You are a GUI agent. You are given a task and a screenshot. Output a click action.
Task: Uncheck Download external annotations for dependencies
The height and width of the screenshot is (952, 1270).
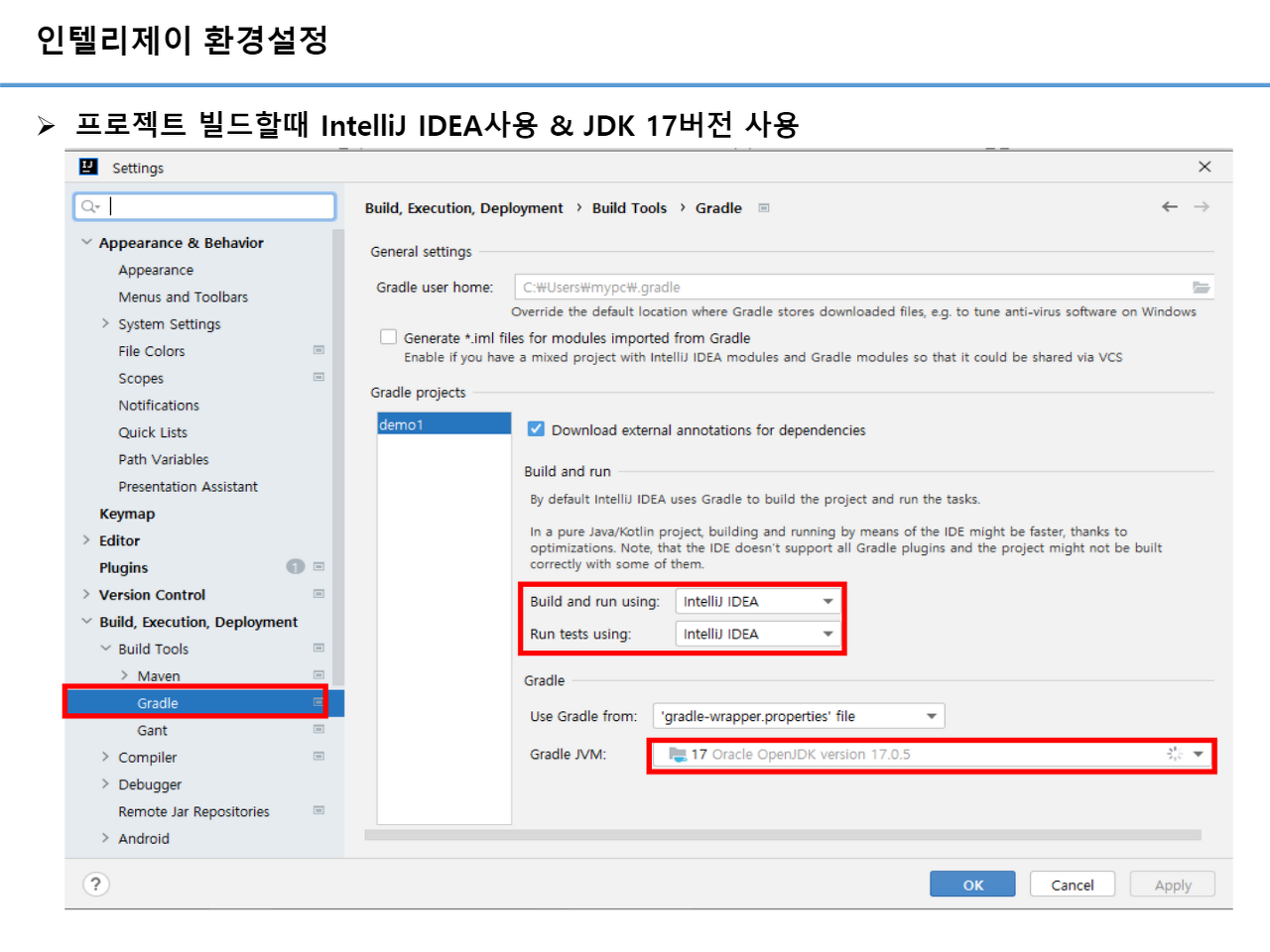pos(536,429)
